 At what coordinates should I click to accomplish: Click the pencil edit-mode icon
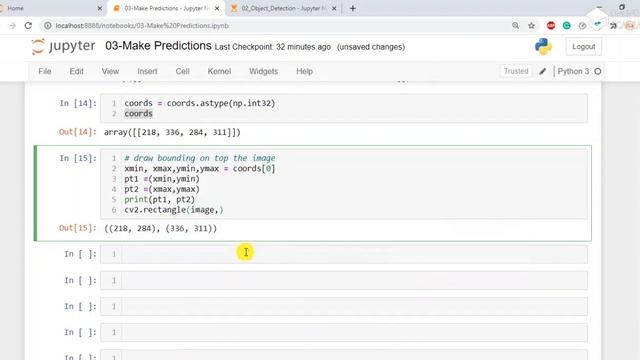coord(542,71)
